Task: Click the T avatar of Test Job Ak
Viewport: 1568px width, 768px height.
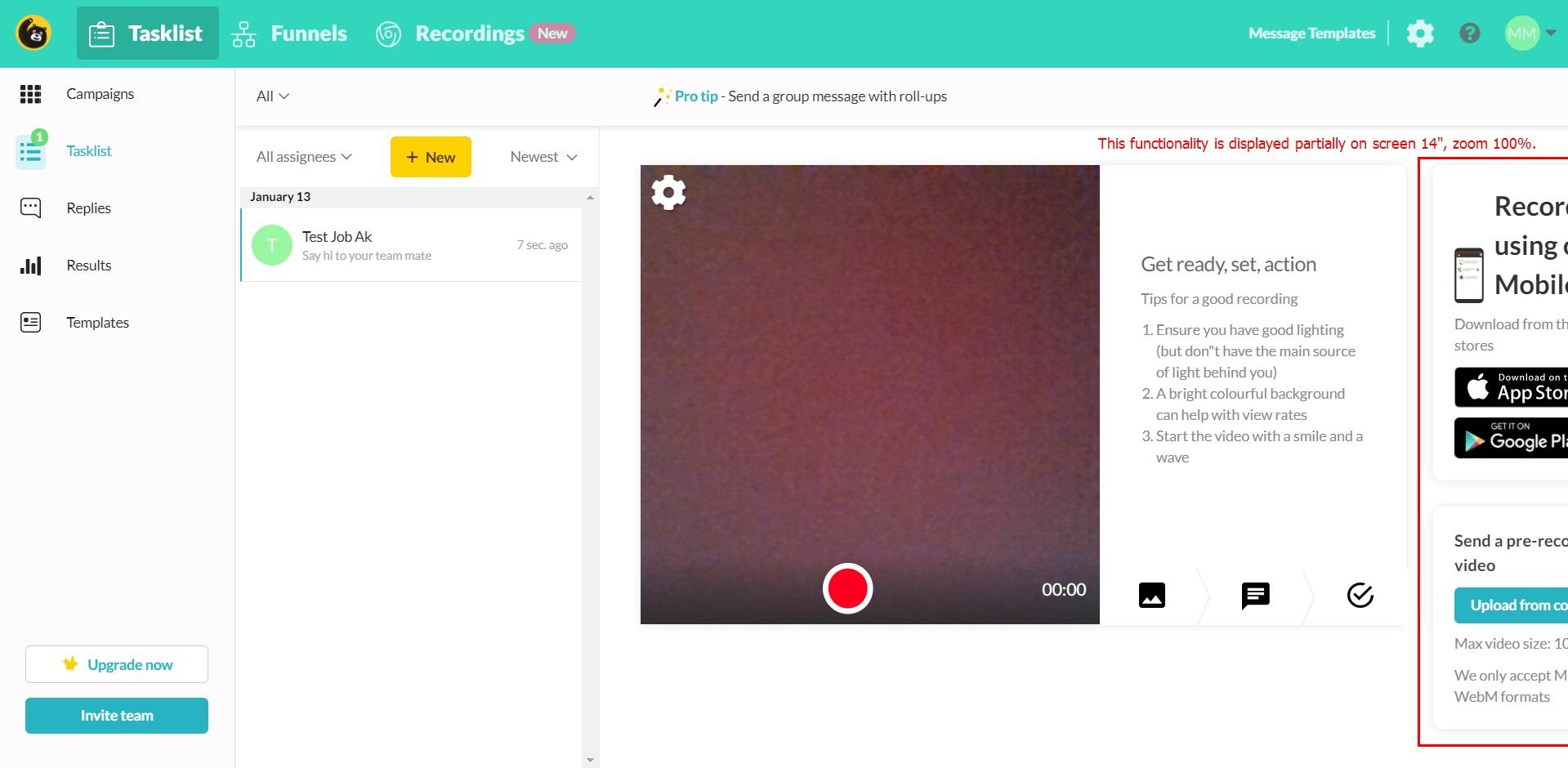Action: point(272,245)
